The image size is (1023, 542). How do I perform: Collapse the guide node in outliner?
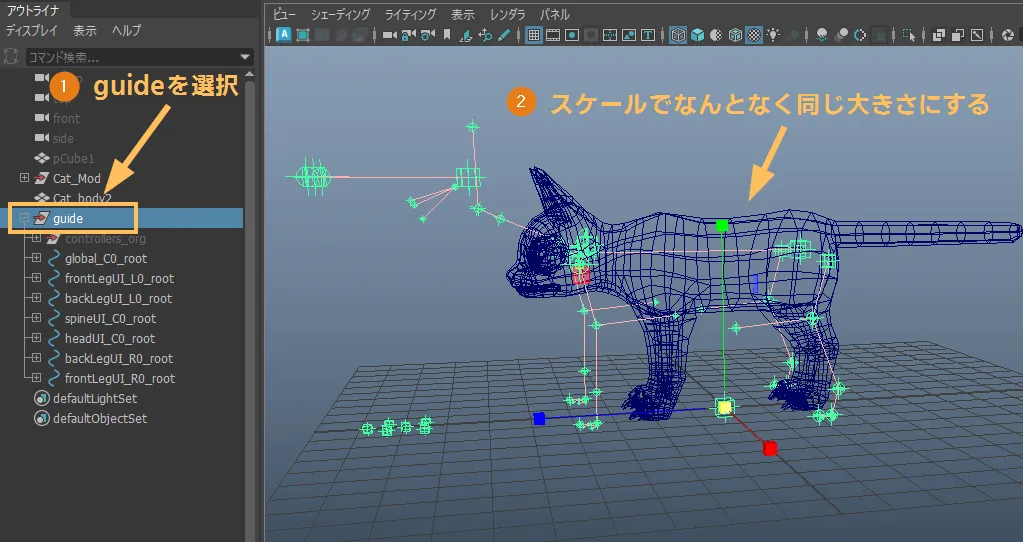pyautogui.click(x=25, y=218)
